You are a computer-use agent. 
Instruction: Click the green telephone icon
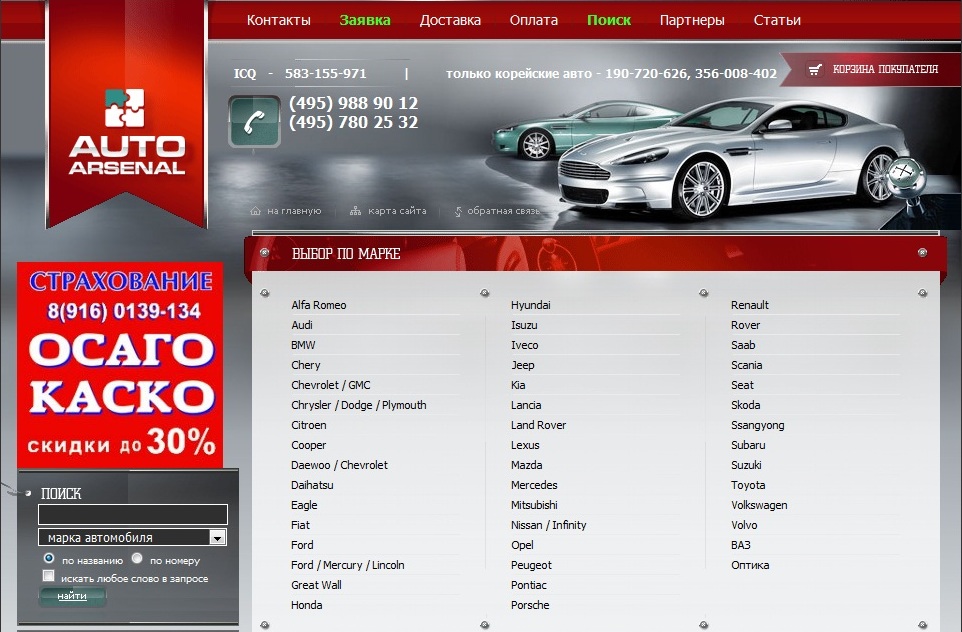click(254, 121)
